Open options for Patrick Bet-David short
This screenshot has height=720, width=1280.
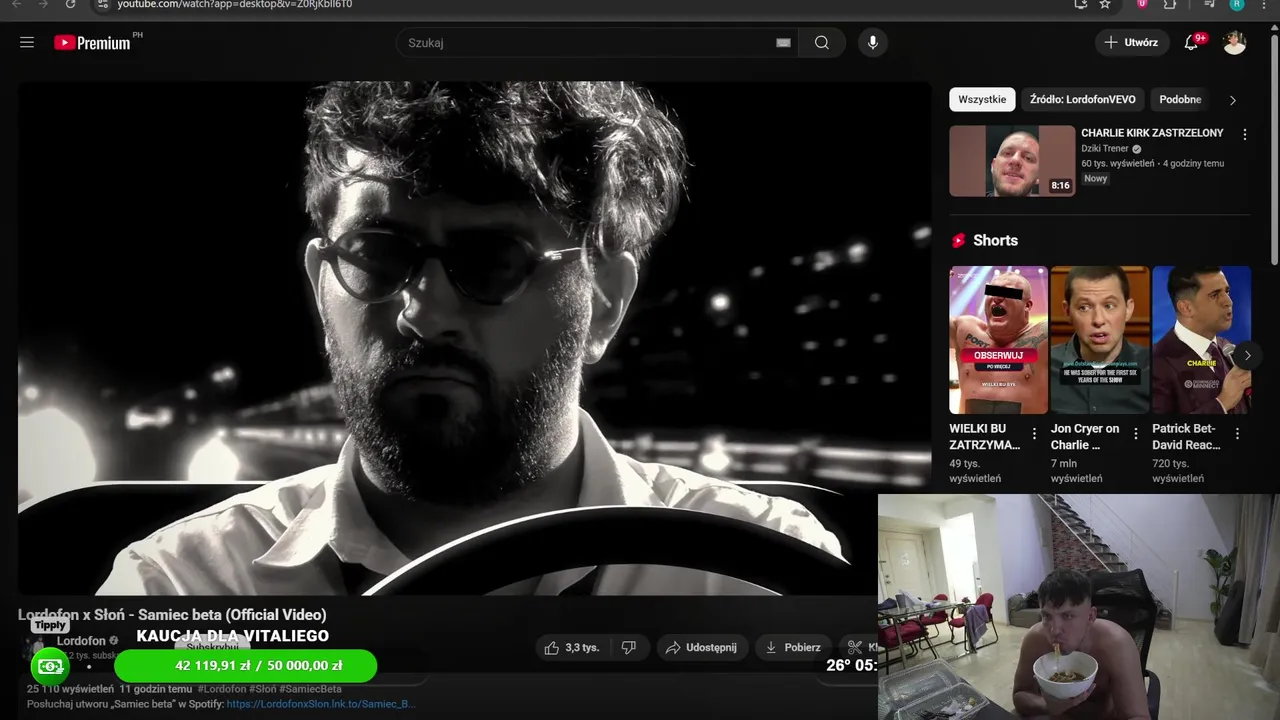[x=1237, y=434]
